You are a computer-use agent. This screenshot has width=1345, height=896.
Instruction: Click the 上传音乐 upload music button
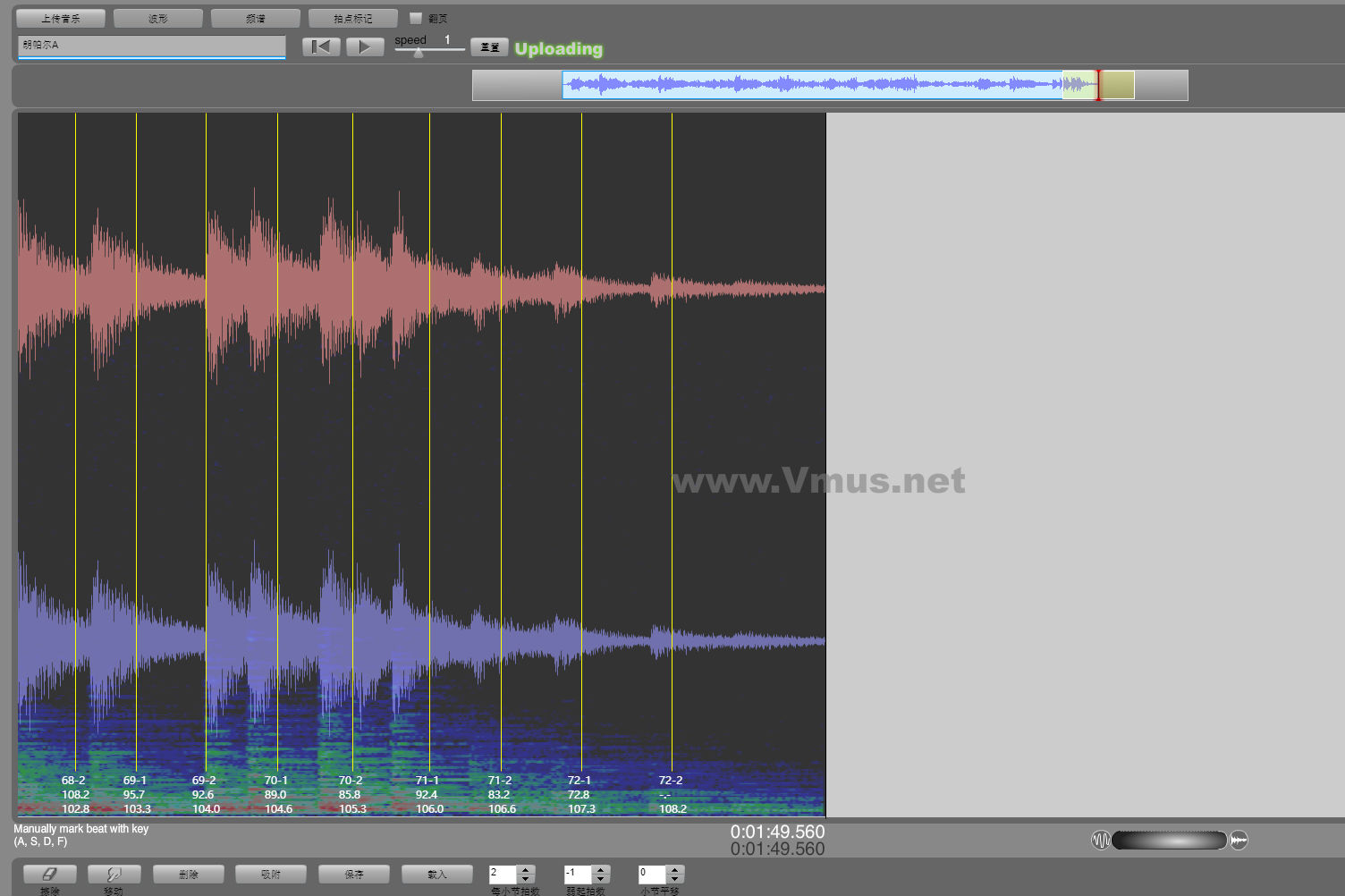point(61,18)
